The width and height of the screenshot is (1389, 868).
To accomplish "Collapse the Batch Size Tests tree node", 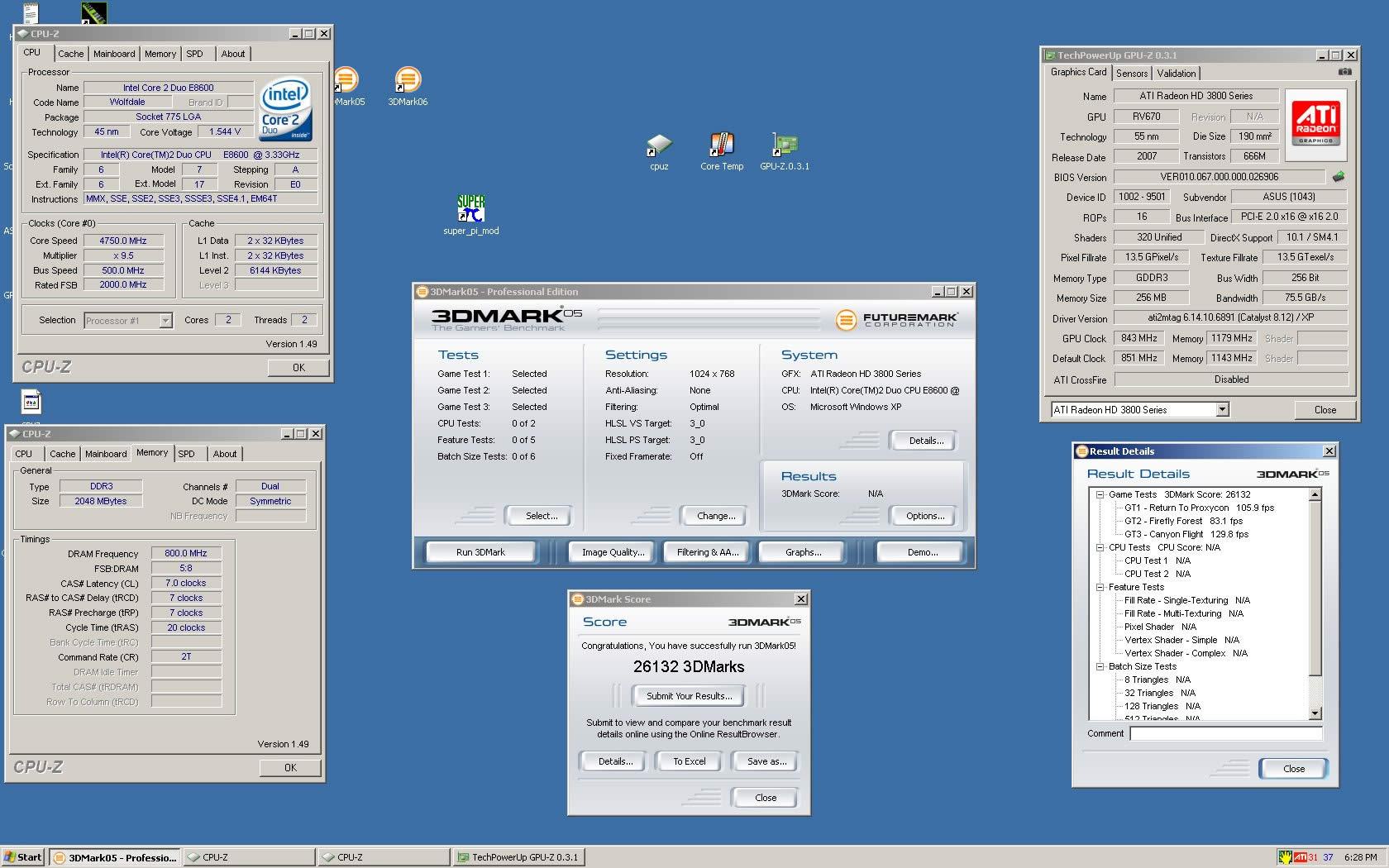I will (1100, 666).
